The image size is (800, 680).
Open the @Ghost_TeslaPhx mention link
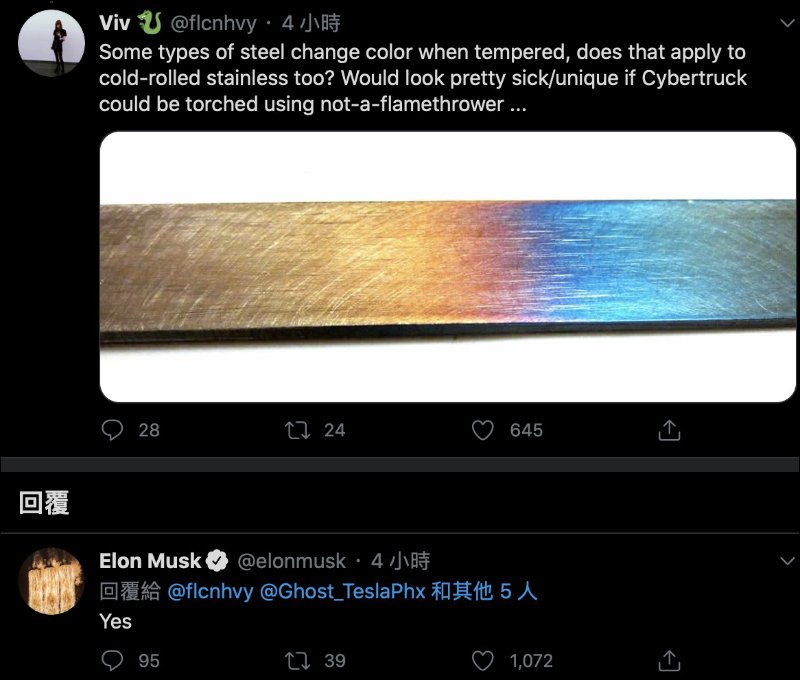tap(342, 591)
